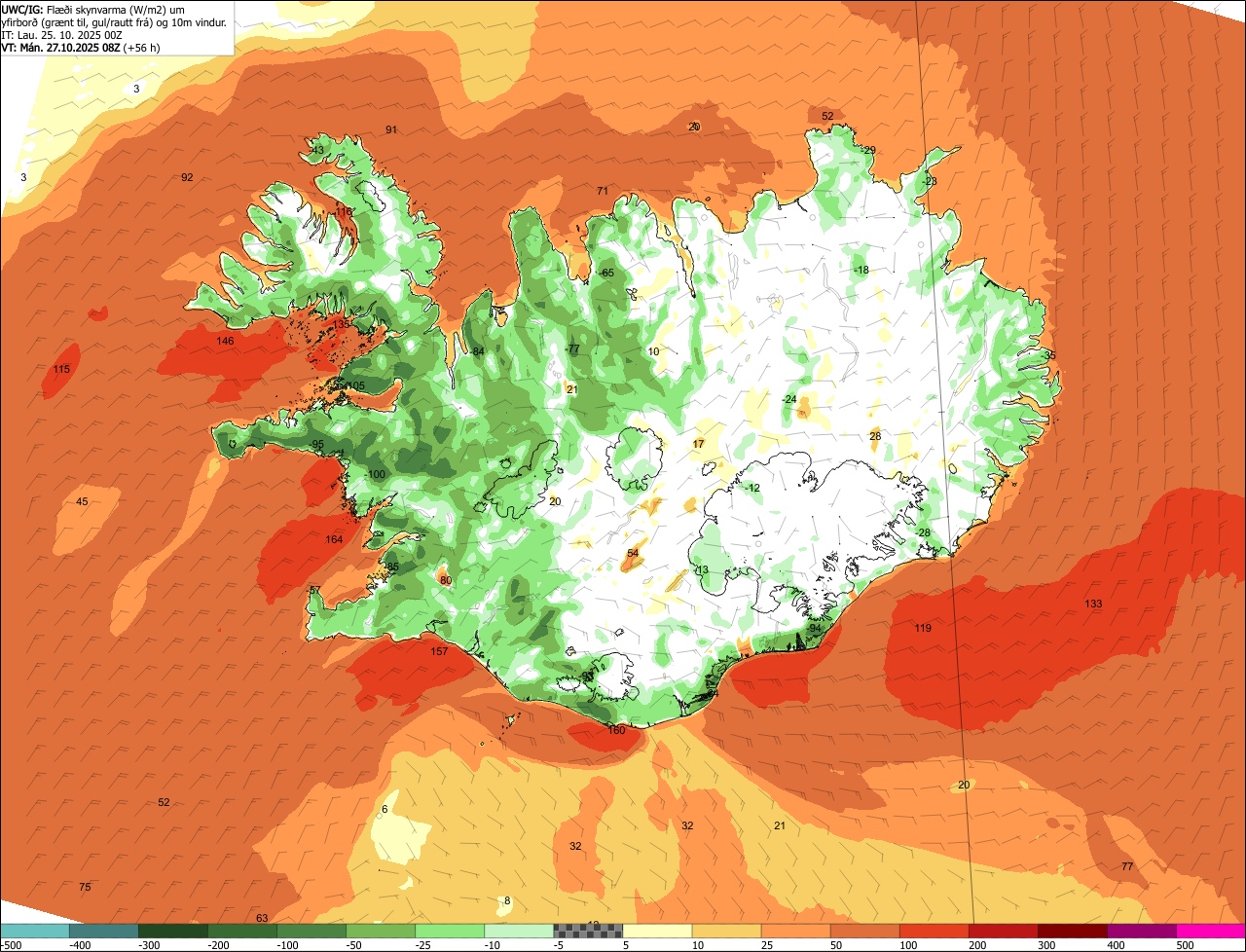Image resolution: width=1246 pixels, height=952 pixels.
Task: Choose the dark red 300 to 400 legend swatch
Action: pos(1073,932)
